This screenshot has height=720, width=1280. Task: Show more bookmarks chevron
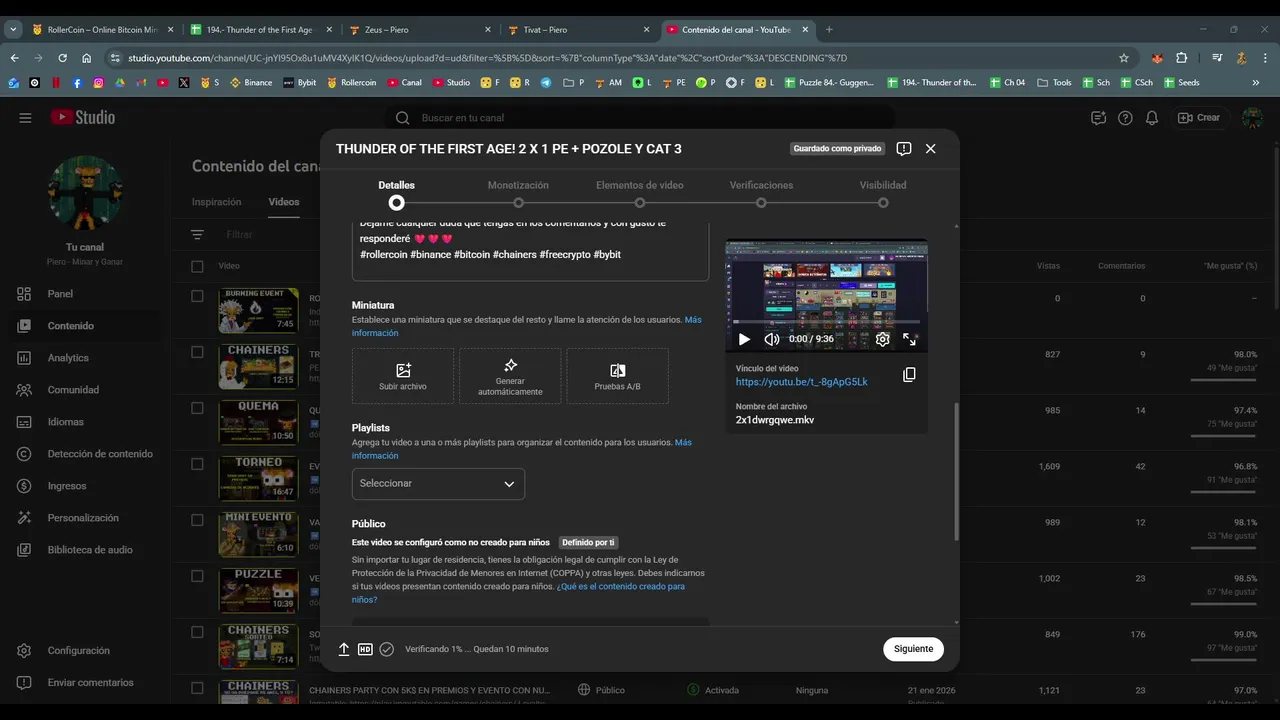[1256, 82]
